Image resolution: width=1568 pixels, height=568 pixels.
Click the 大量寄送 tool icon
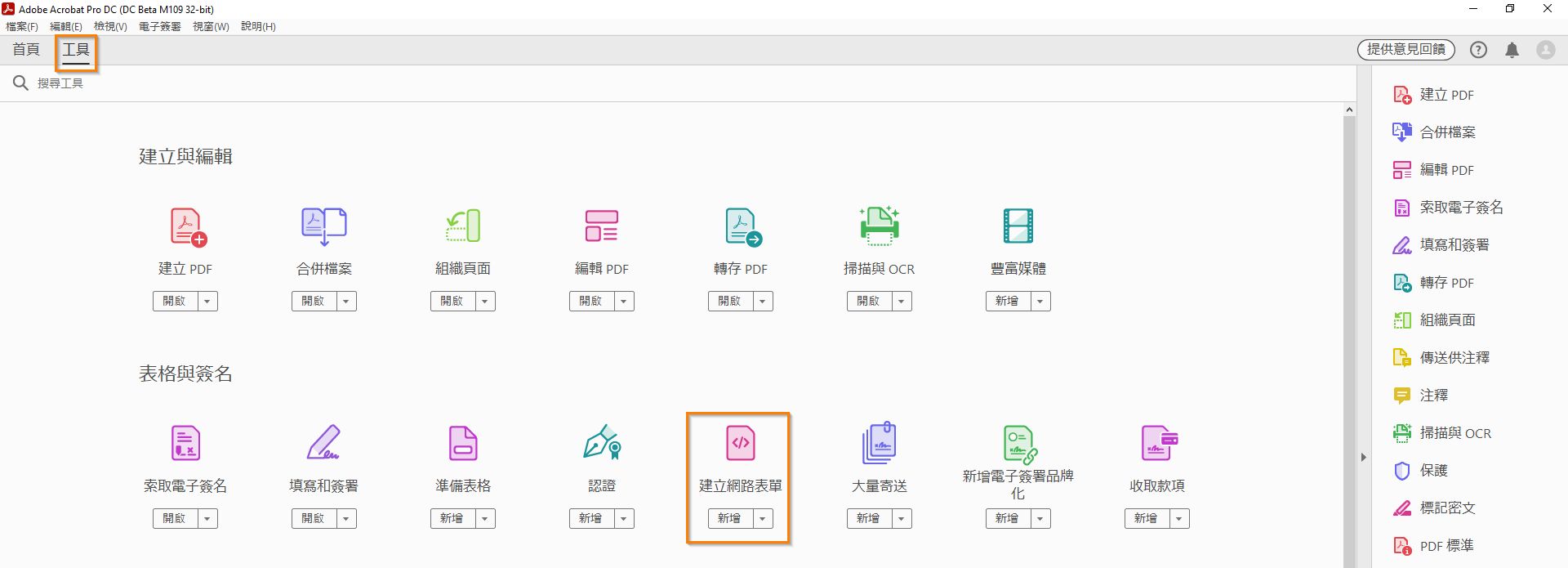880,443
